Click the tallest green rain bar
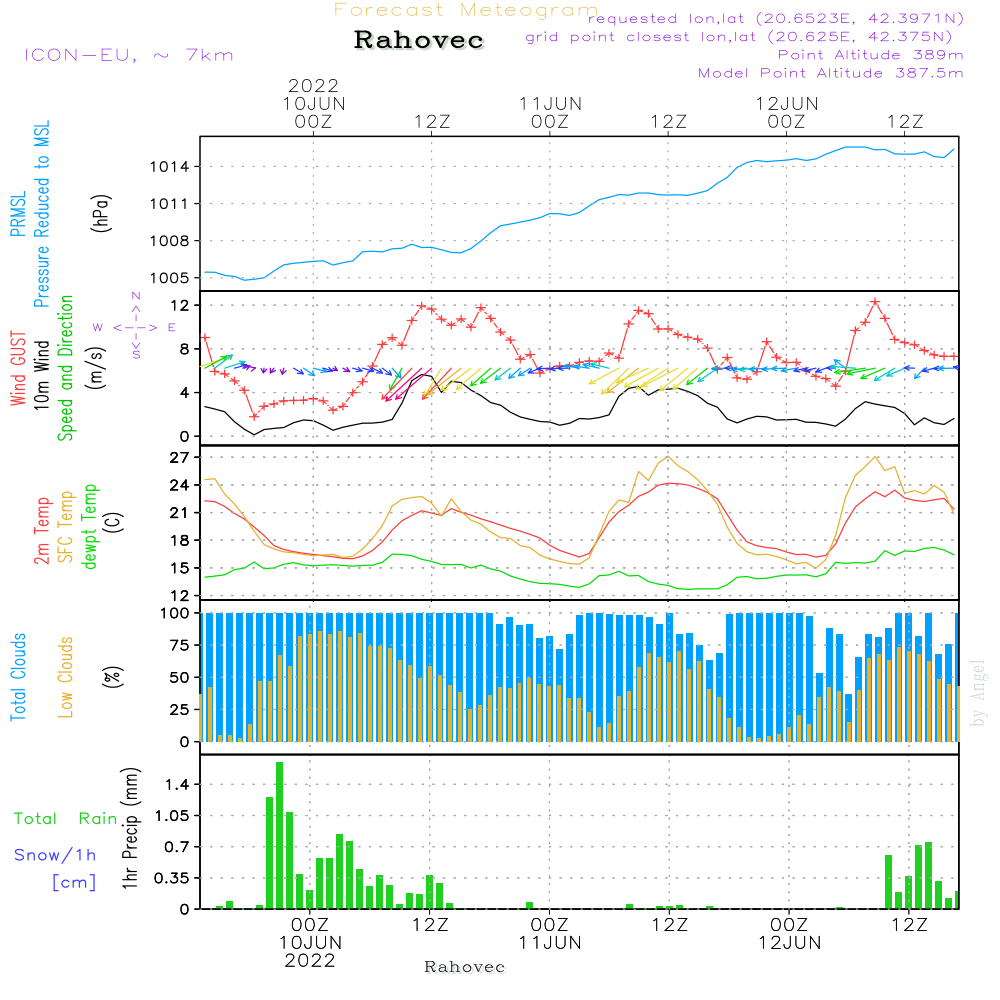 pyautogui.click(x=279, y=835)
